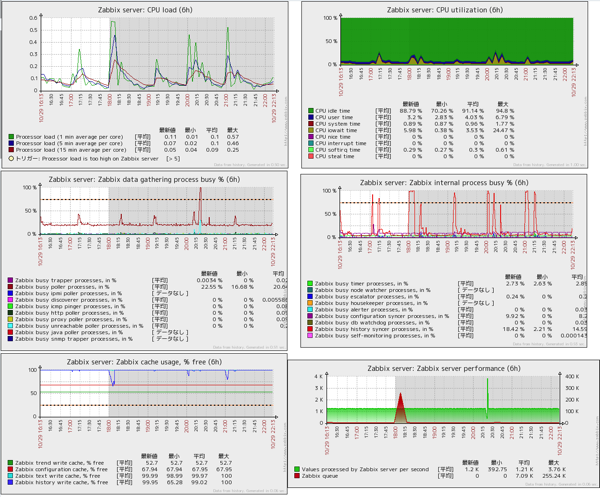The width and height of the screenshot is (600, 497).
Task: Click the CPU steal time legend swatch
Action: click(311, 156)
